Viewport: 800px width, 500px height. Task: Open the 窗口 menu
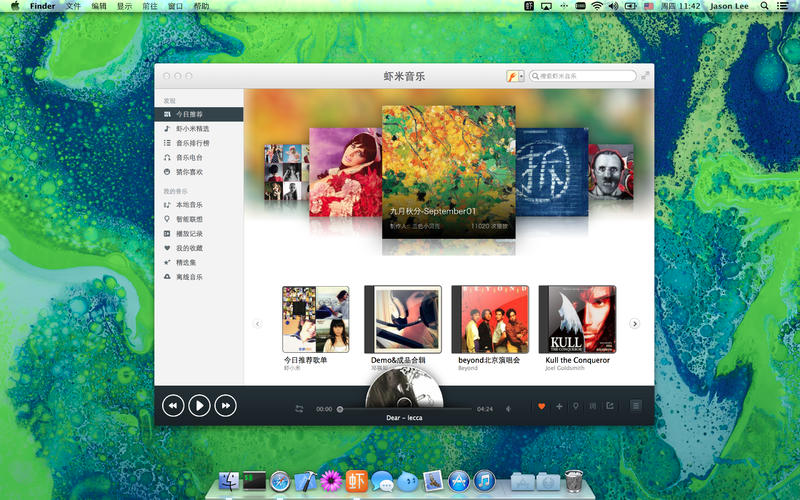pos(176,6)
